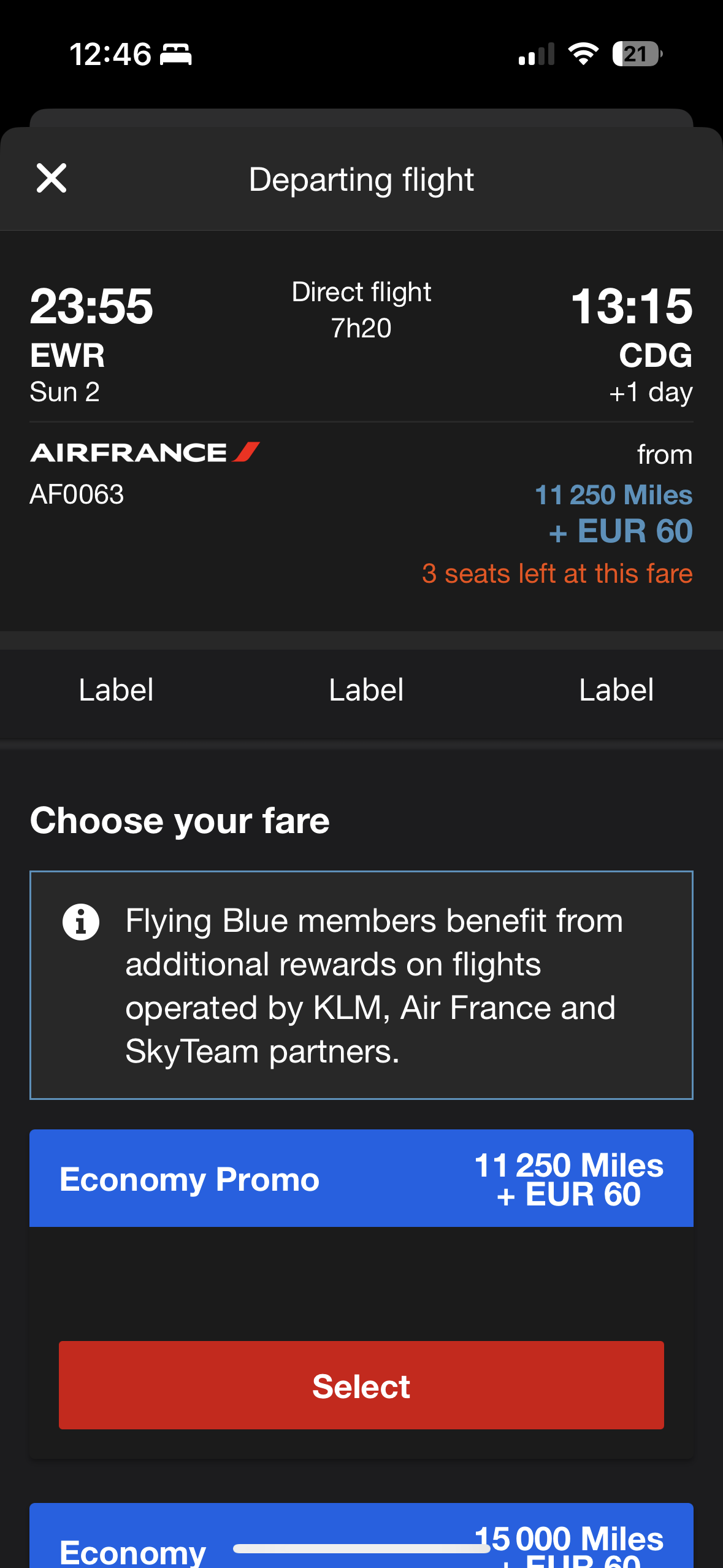Tap flight number AF0063

[x=77, y=494]
